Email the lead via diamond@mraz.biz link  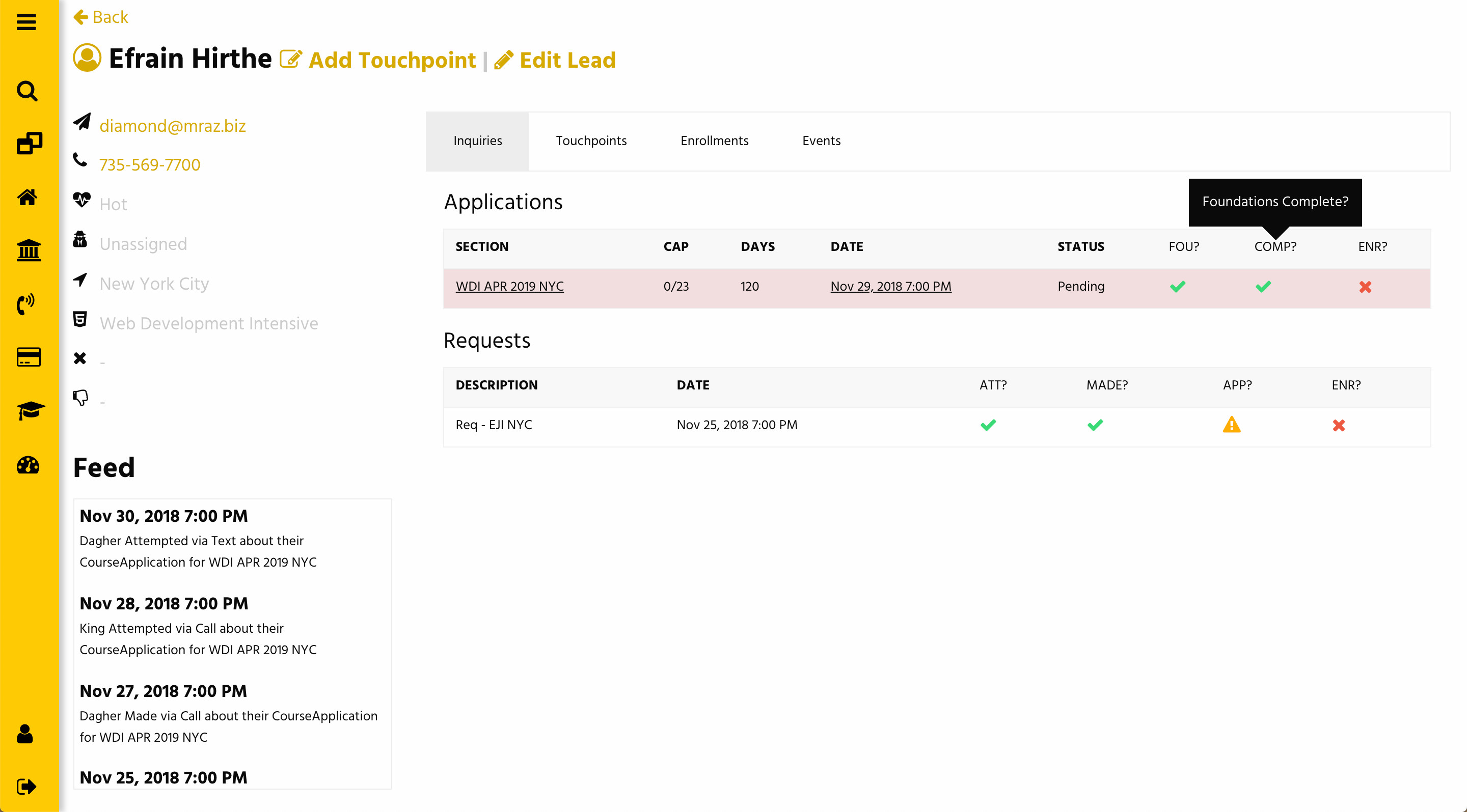[x=173, y=126]
